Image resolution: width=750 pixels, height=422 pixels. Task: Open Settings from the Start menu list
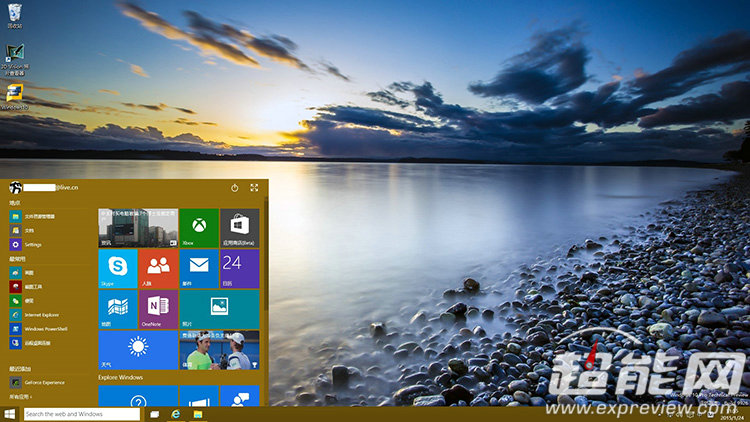pos(32,244)
